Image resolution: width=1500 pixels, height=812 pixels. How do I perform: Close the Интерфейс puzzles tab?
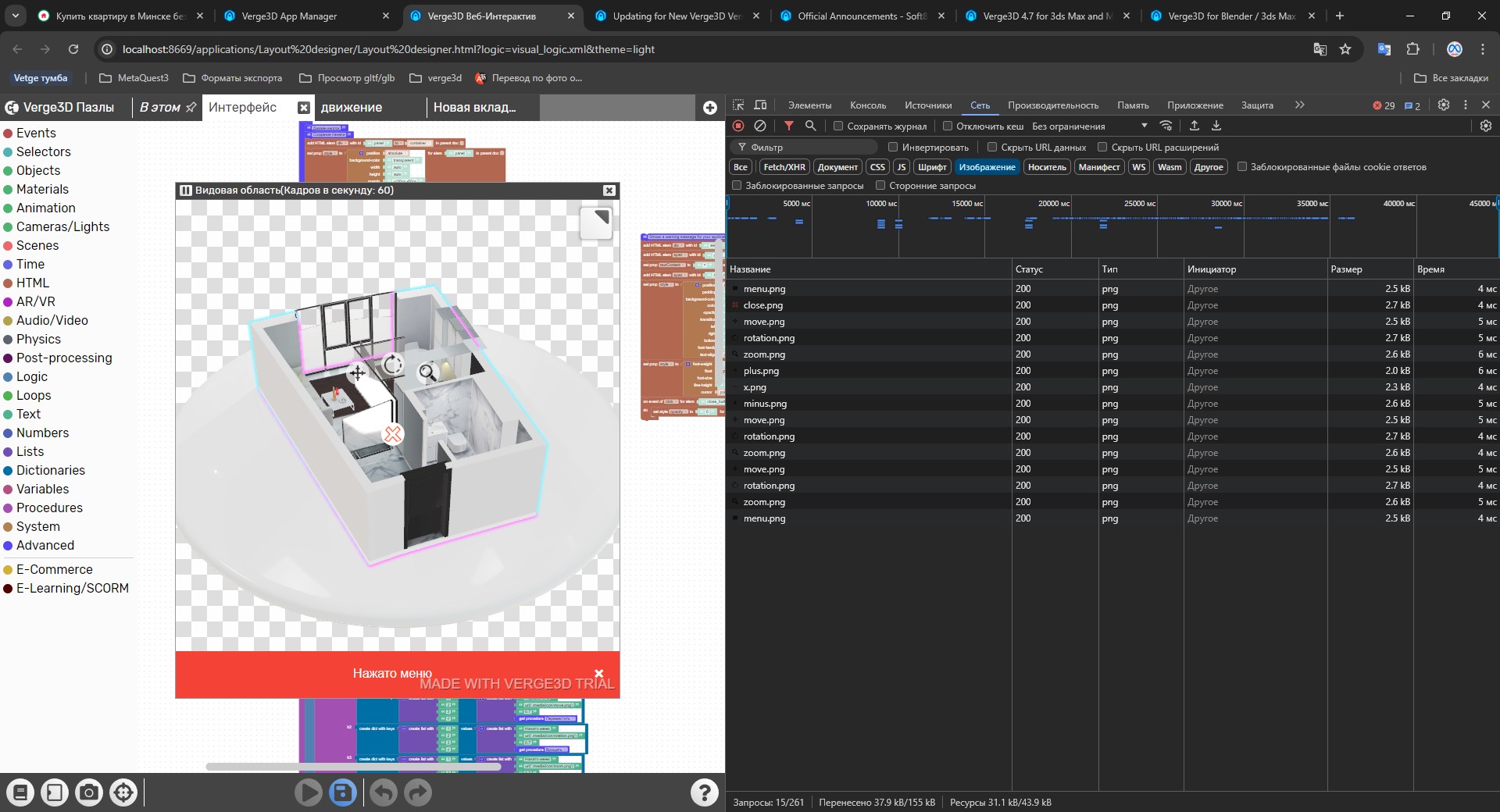[304, 108]
